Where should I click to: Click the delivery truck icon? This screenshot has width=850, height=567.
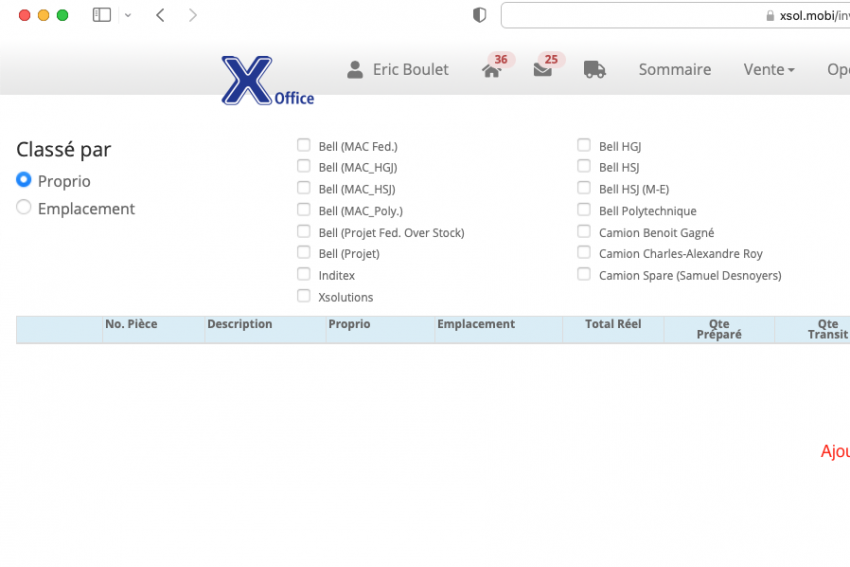point(595,70)
